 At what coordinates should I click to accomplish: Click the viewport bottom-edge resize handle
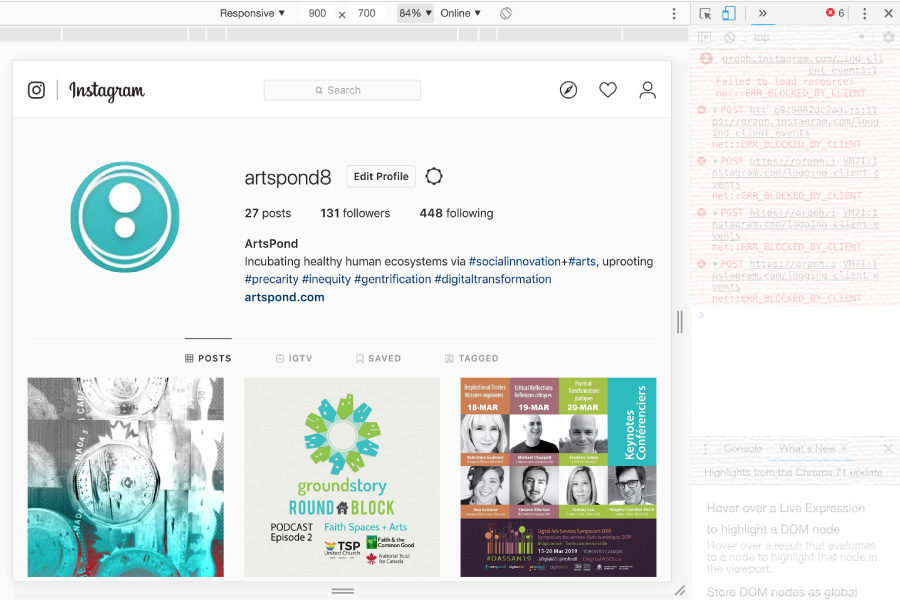pos(343,590)
